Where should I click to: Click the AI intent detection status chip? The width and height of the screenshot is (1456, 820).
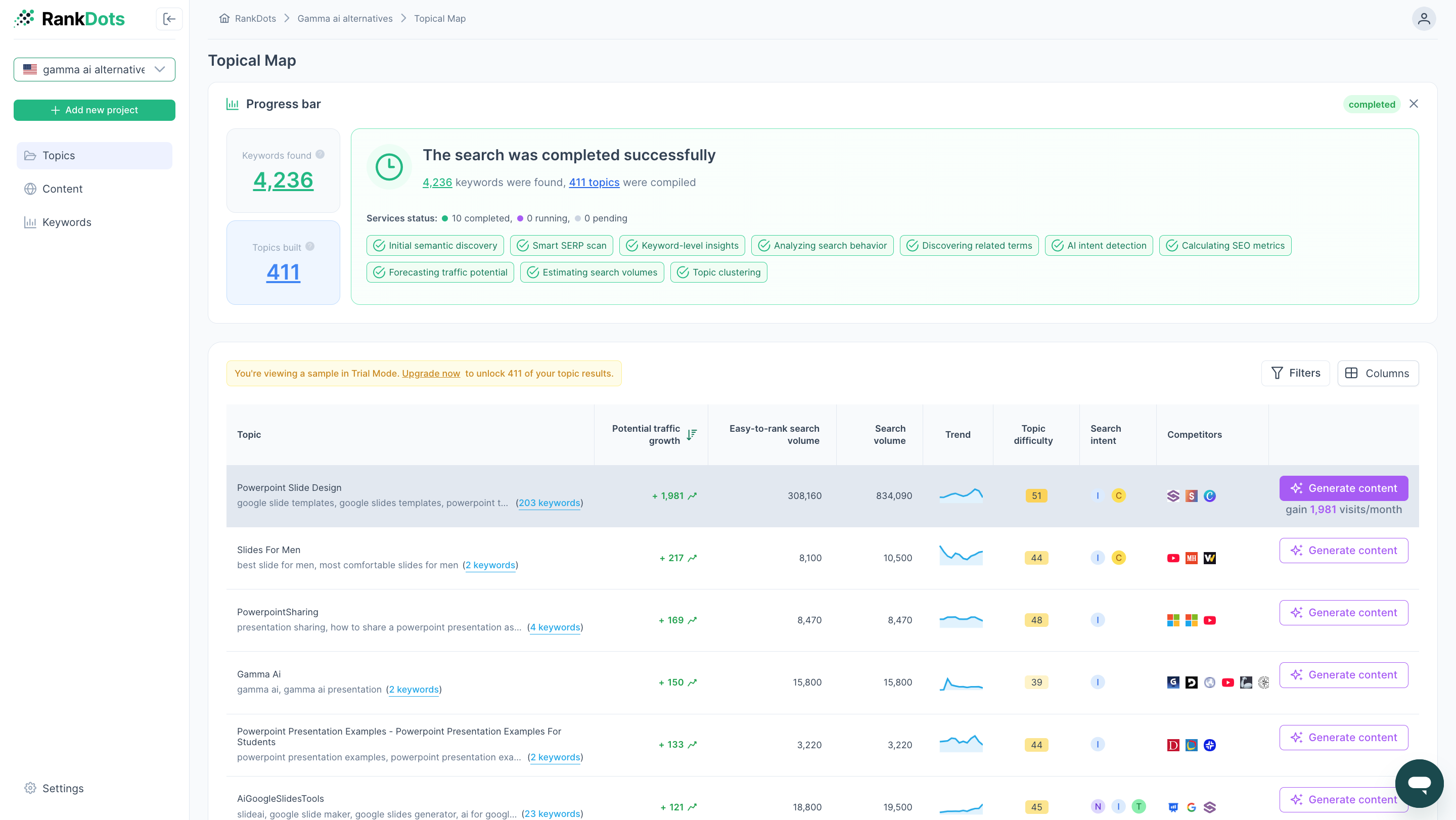pos(1098,245)
